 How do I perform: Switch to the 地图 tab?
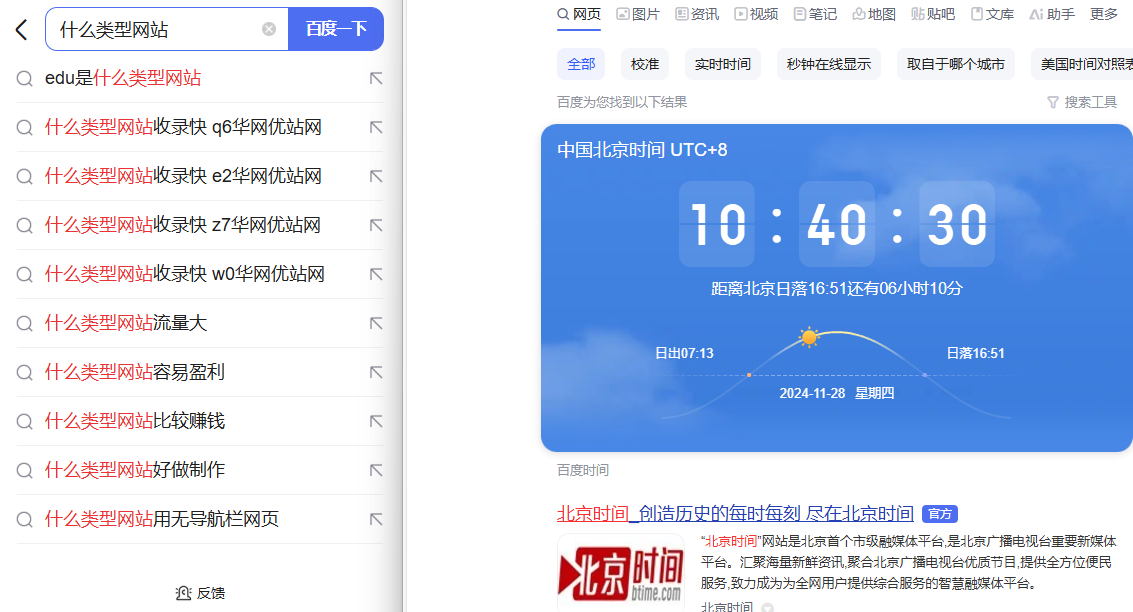click(874, 14)
